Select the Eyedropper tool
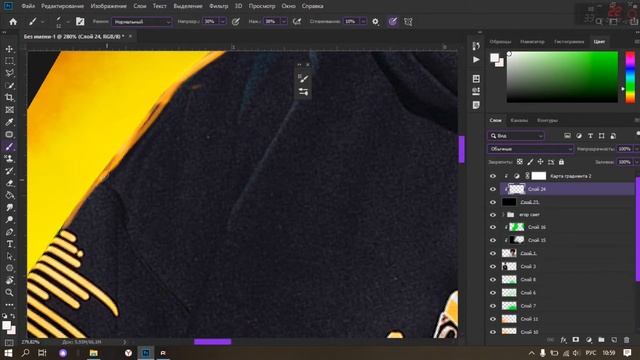Screen dimensions: 640x360 point(9,122)
